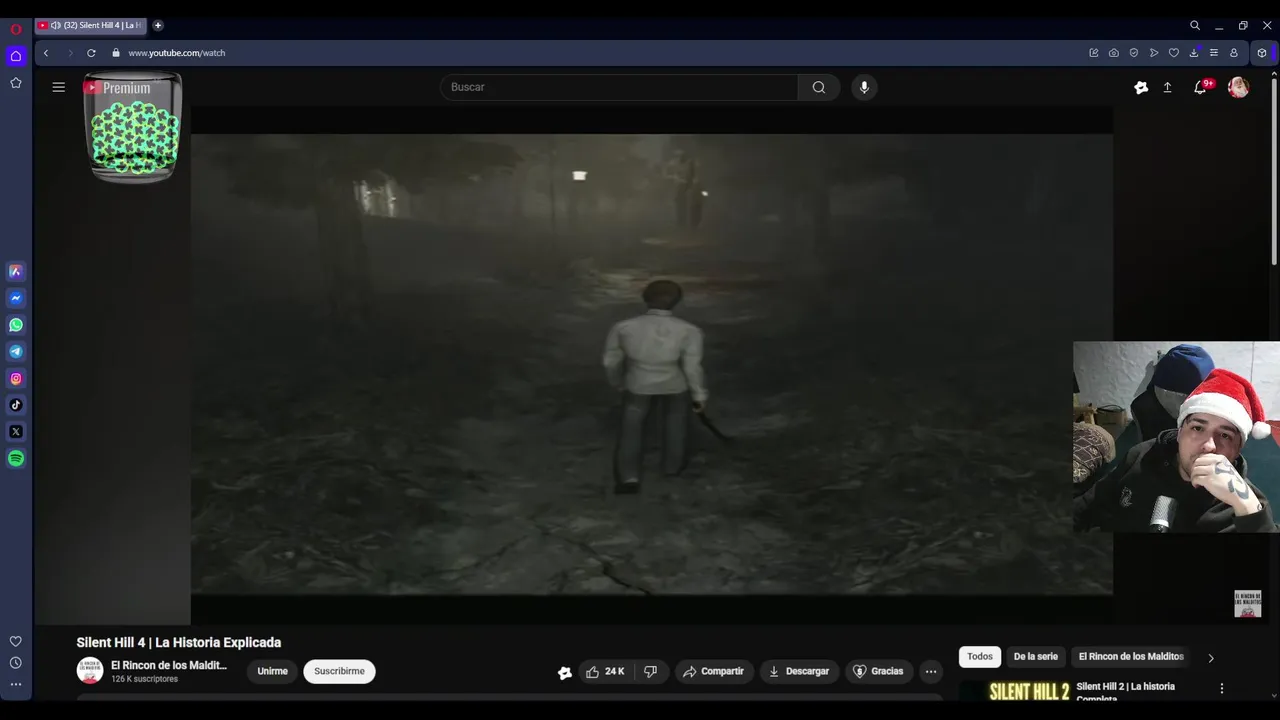Image resolution: width=1280 pixels, height=720 pixels.
Task: Search in open tabs magnifier
Action: click(1195, 26)
